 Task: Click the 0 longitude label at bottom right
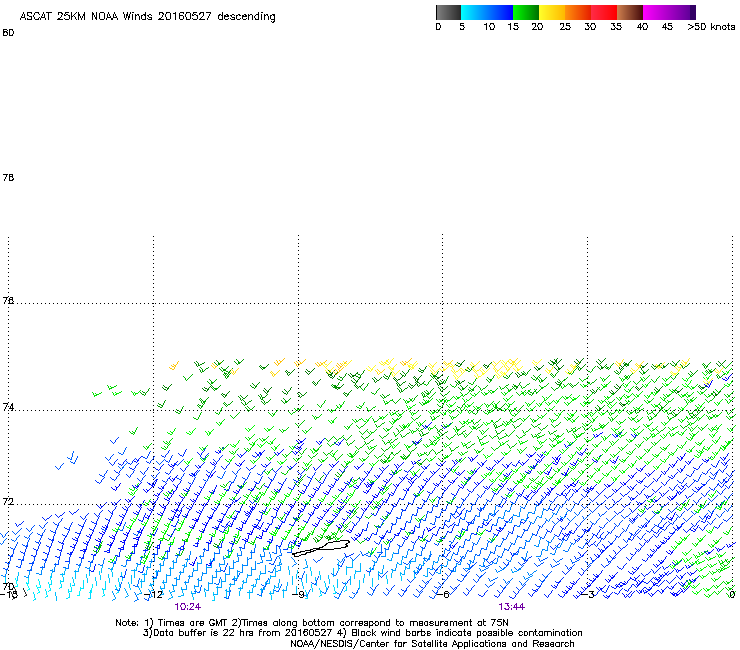732,594
